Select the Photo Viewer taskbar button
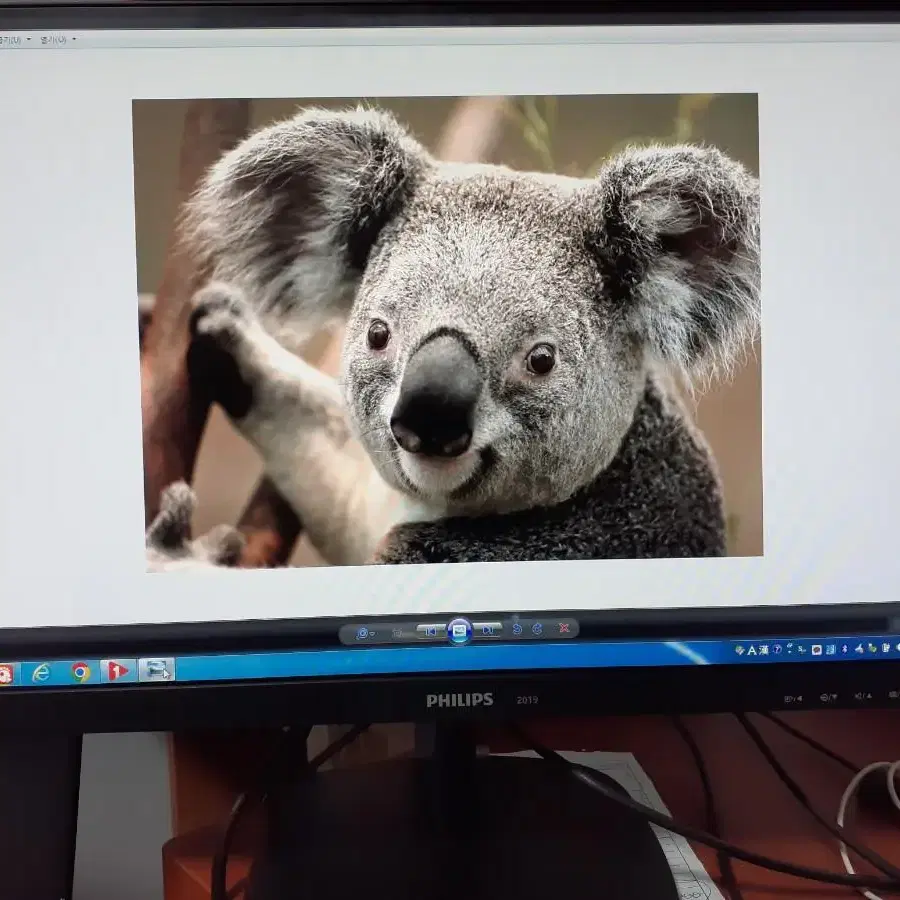 tap(157, 669)
